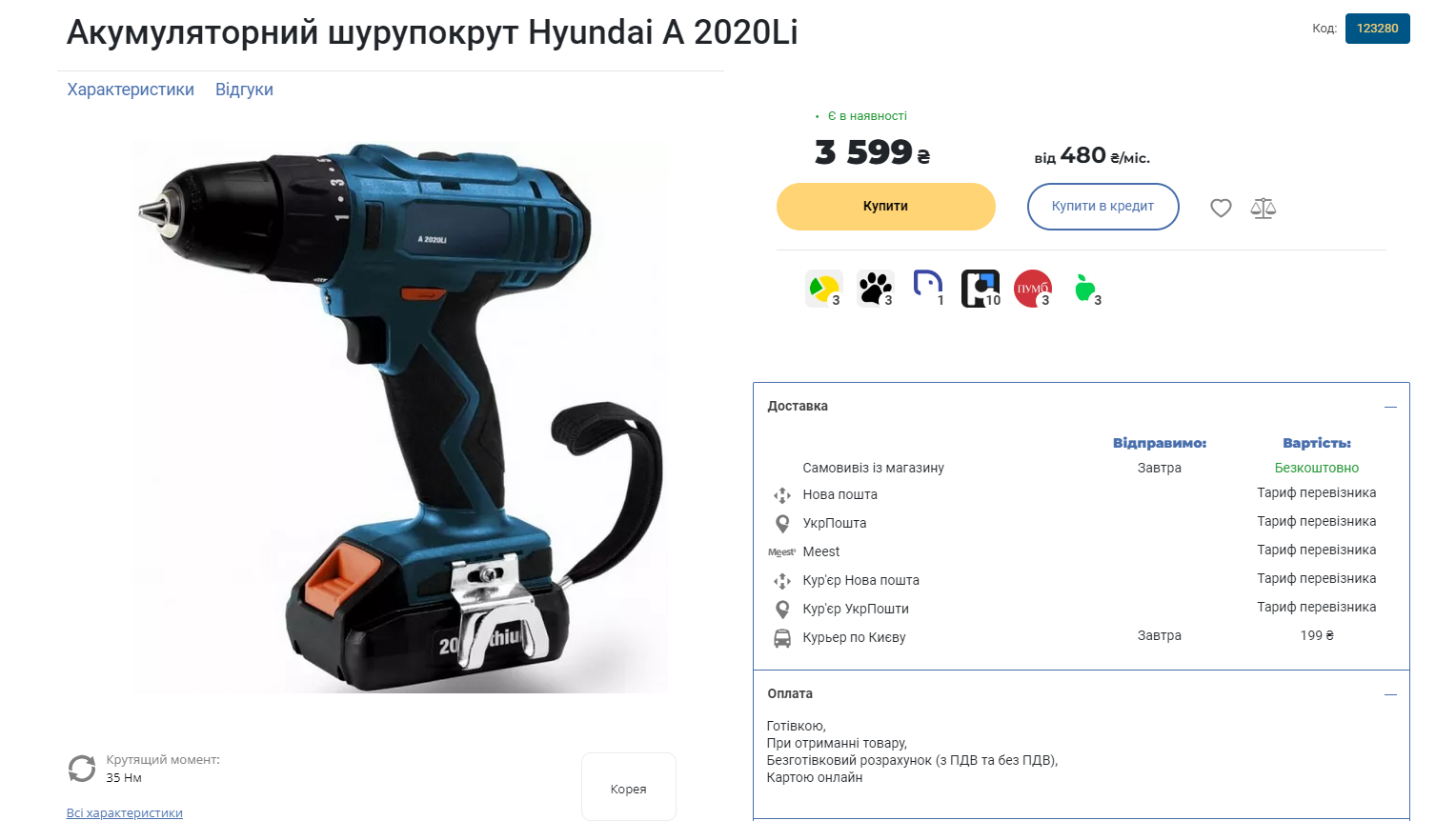Collapse the Доставка section

click(x=1390, y=407)
